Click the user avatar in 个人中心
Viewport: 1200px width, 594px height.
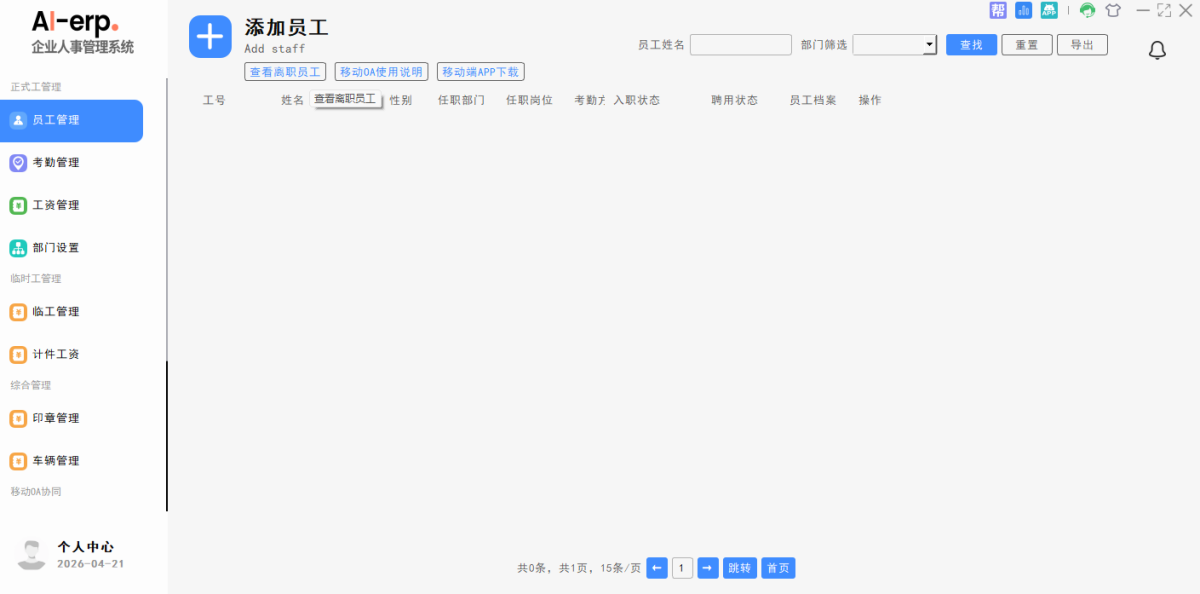click(33, 554)
